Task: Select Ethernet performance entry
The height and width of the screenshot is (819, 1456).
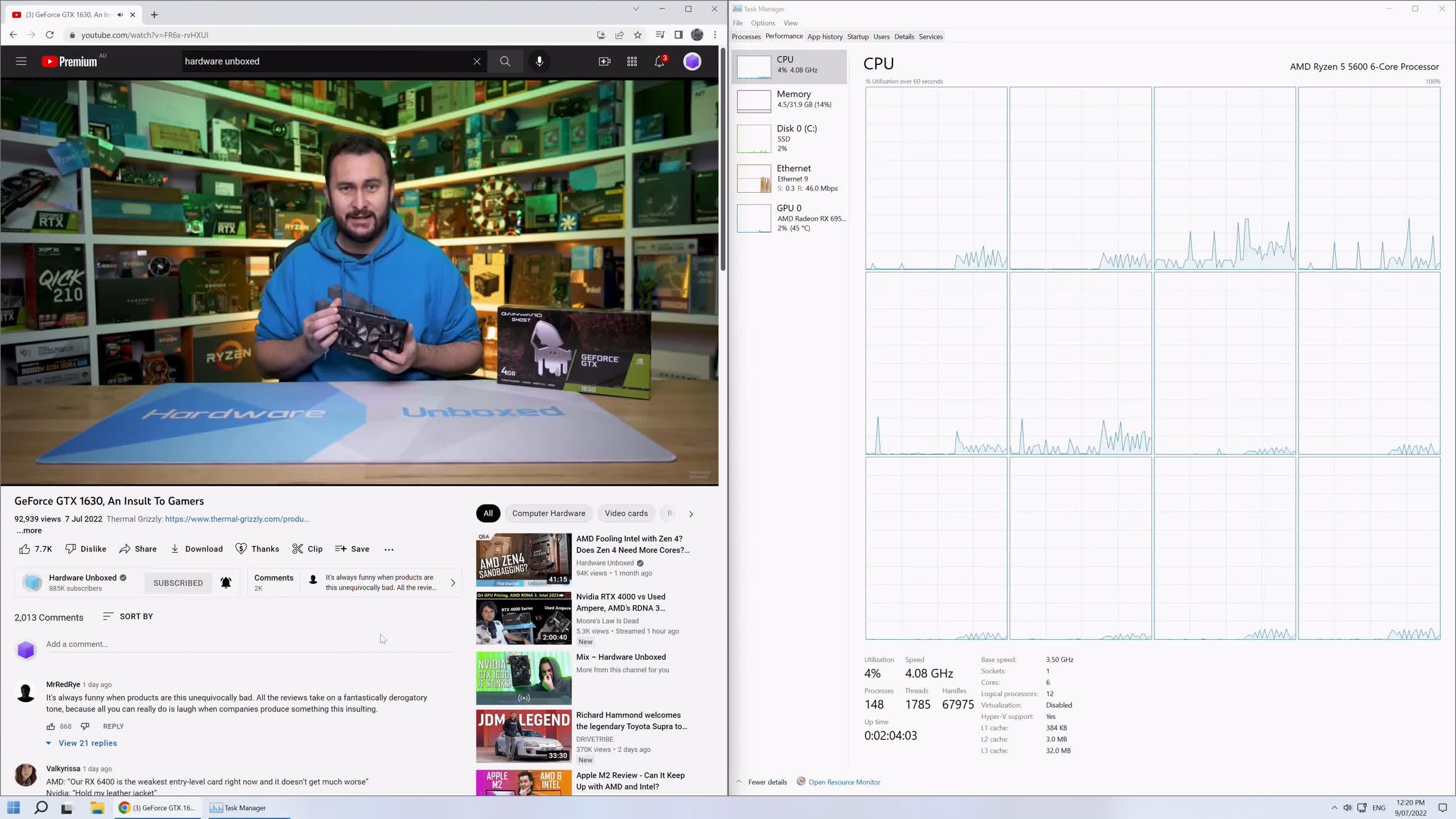Action: (x=789, y=178)
